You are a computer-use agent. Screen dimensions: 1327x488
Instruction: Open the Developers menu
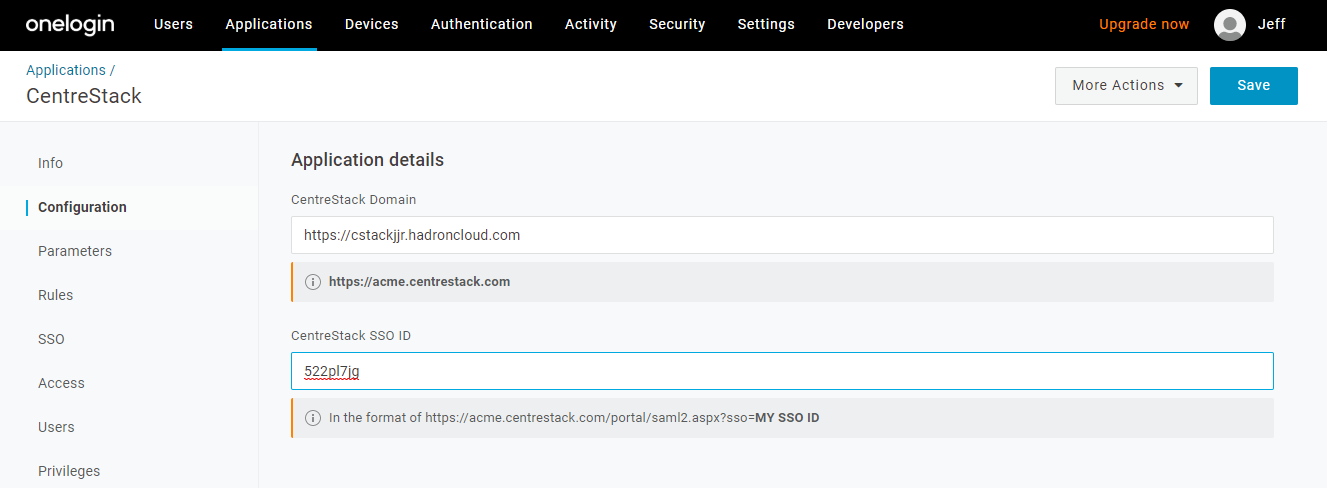[865, 24]
